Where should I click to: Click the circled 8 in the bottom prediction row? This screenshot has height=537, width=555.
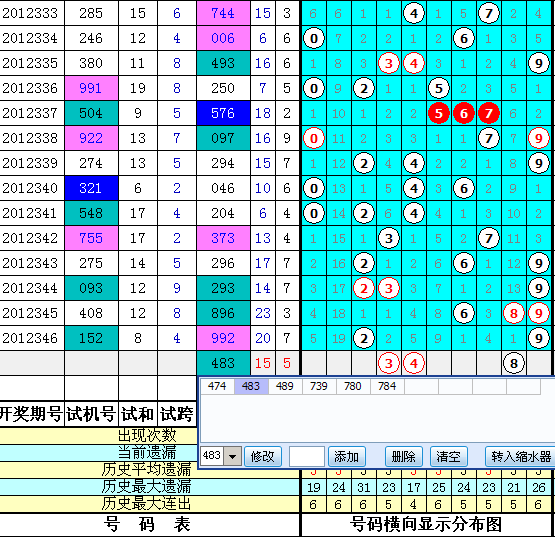click(514, 364)
